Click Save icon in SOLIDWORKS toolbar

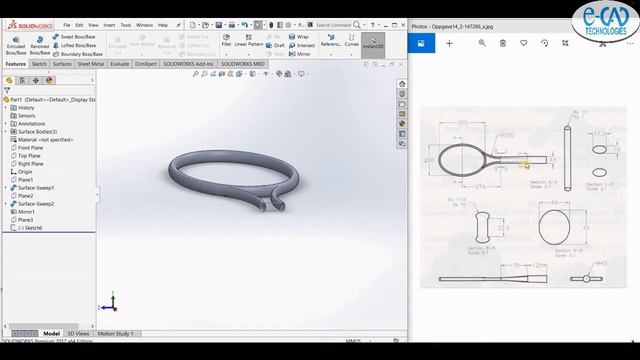219,25
